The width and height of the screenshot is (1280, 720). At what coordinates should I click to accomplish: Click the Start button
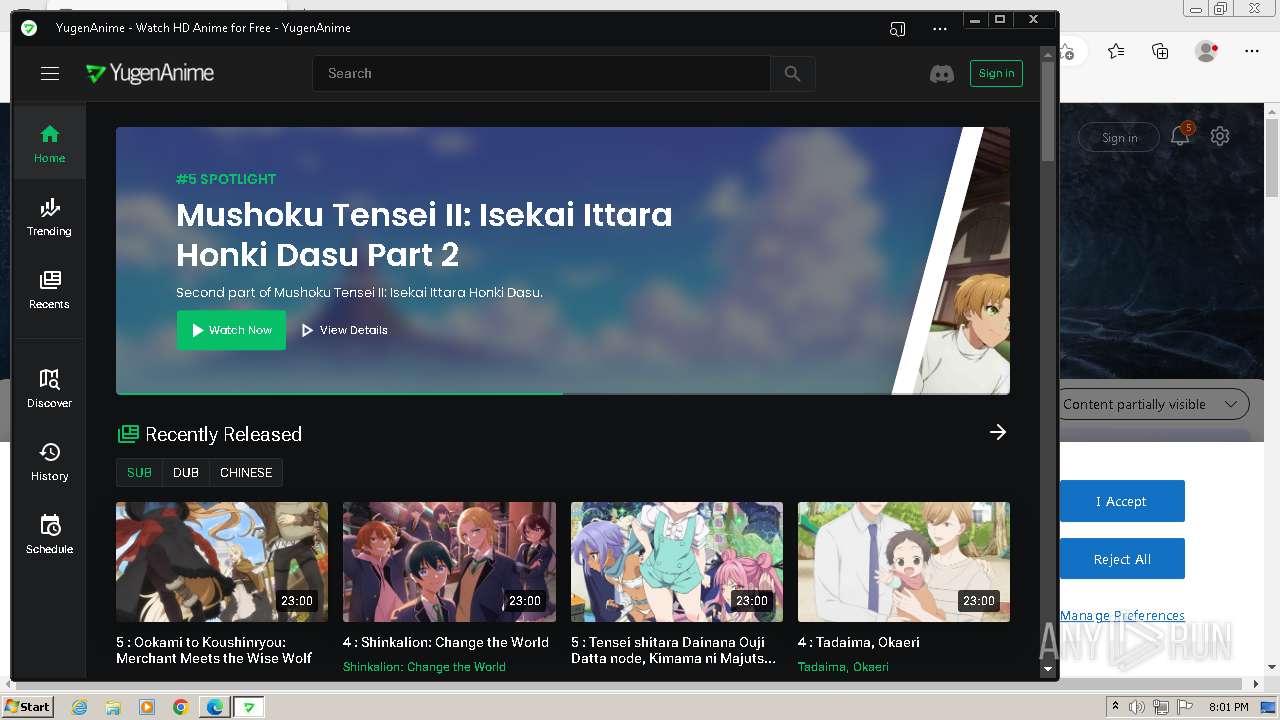pos(28,706)
